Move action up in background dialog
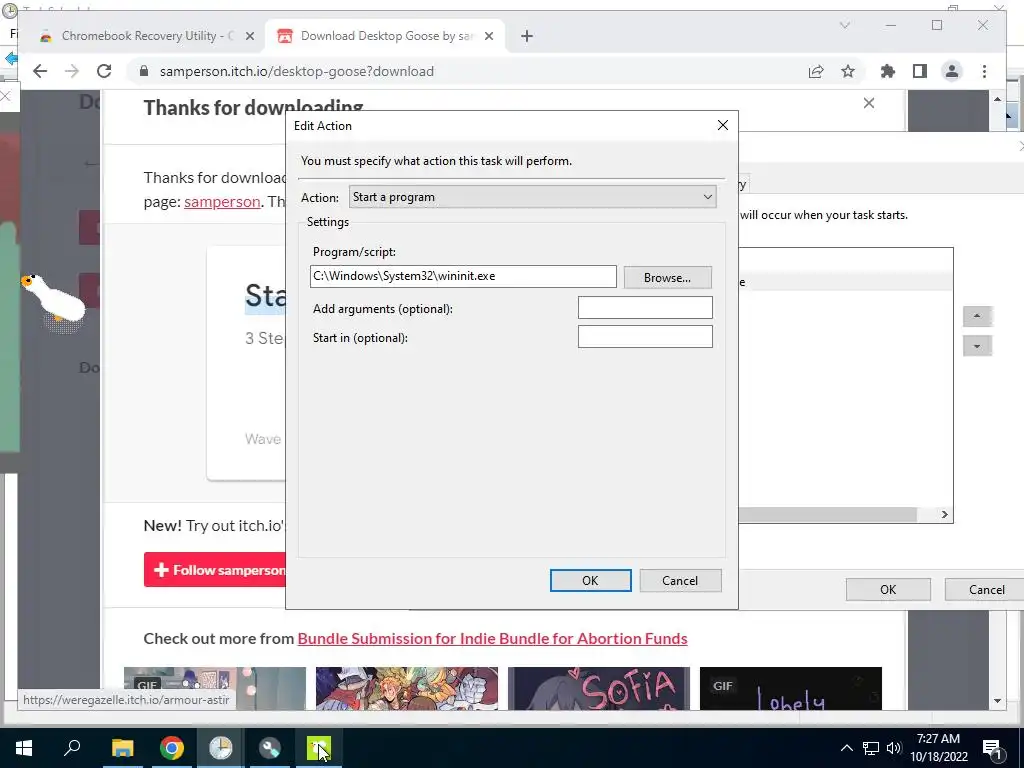This screenshot has height=768, width=1024. coord(977,317)
